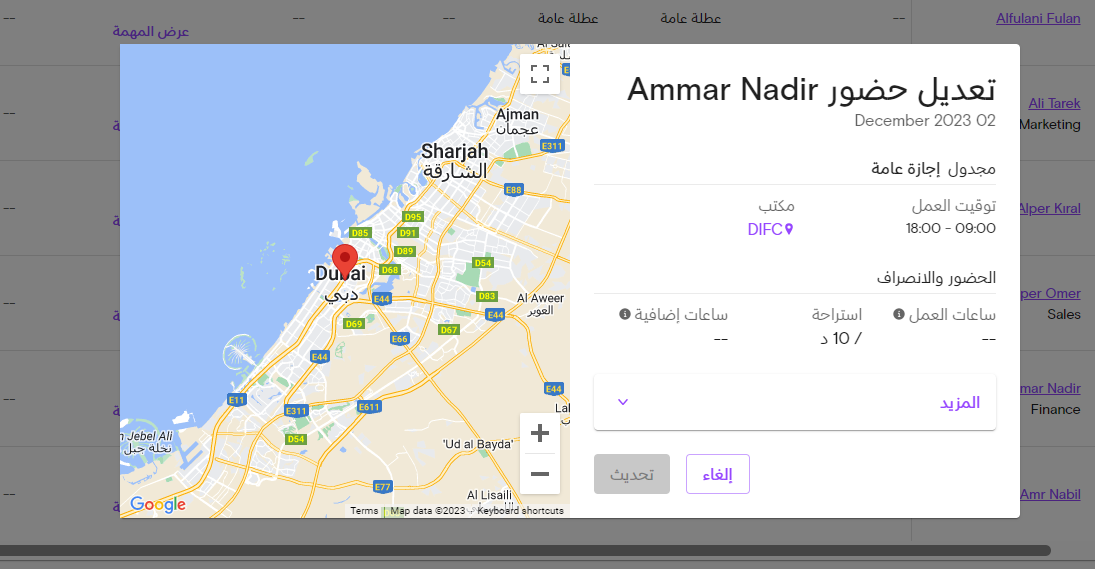Click the 'Ud al Bayda' map label
1095x569 pixels.
tap(478, 444)
